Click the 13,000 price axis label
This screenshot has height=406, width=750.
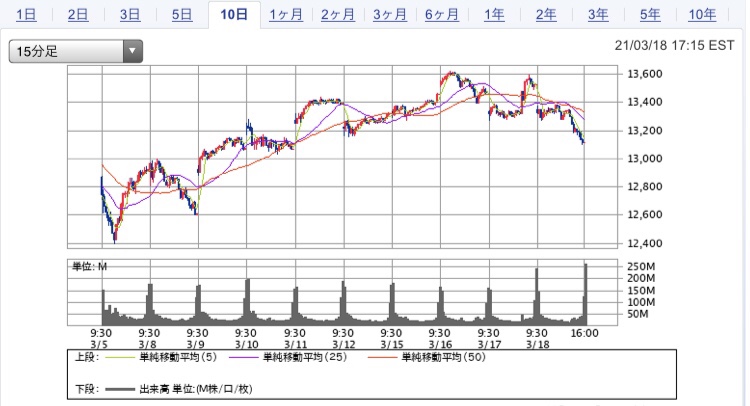click(645, 159)
